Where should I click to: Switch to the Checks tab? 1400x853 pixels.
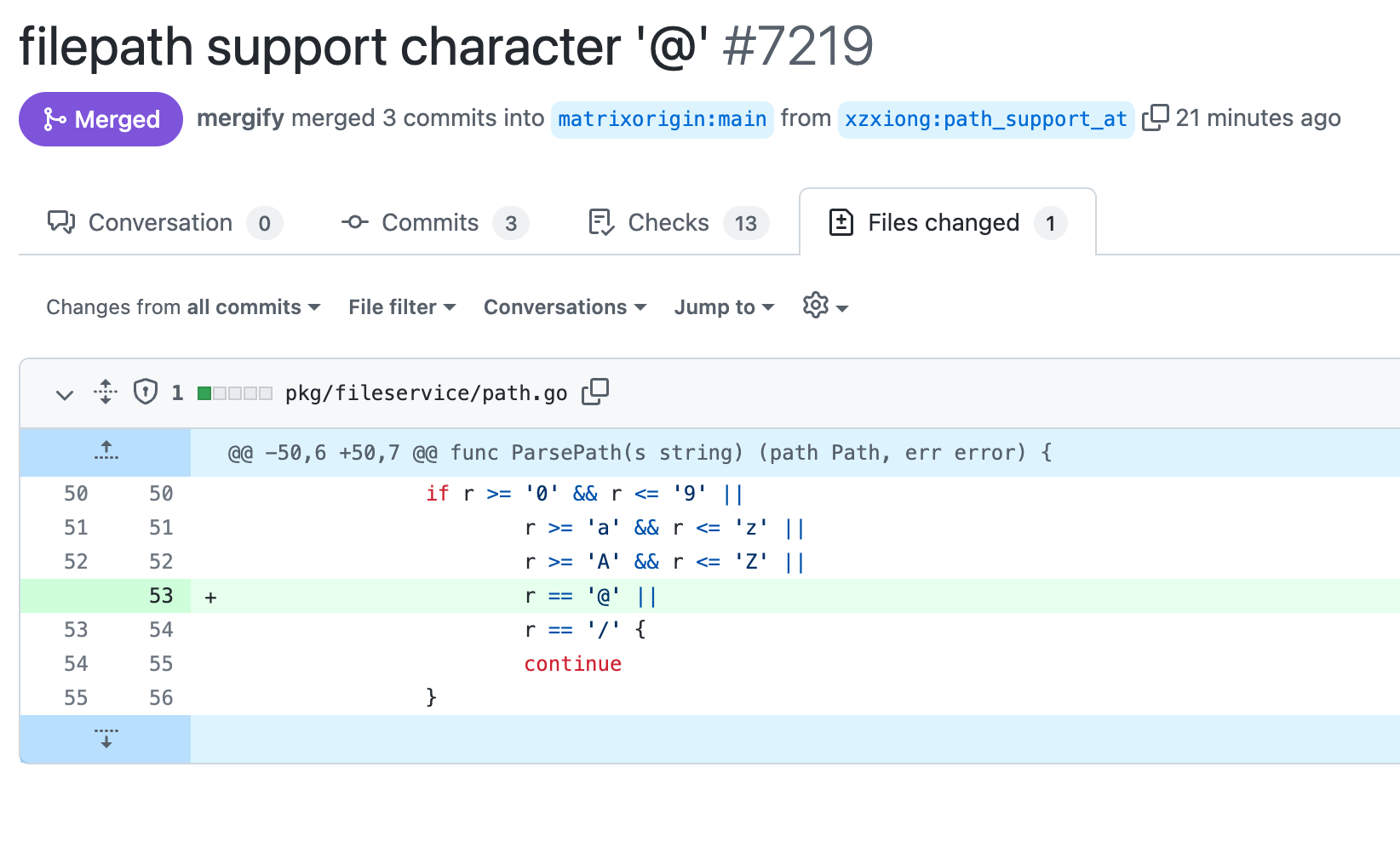point(668,222)
